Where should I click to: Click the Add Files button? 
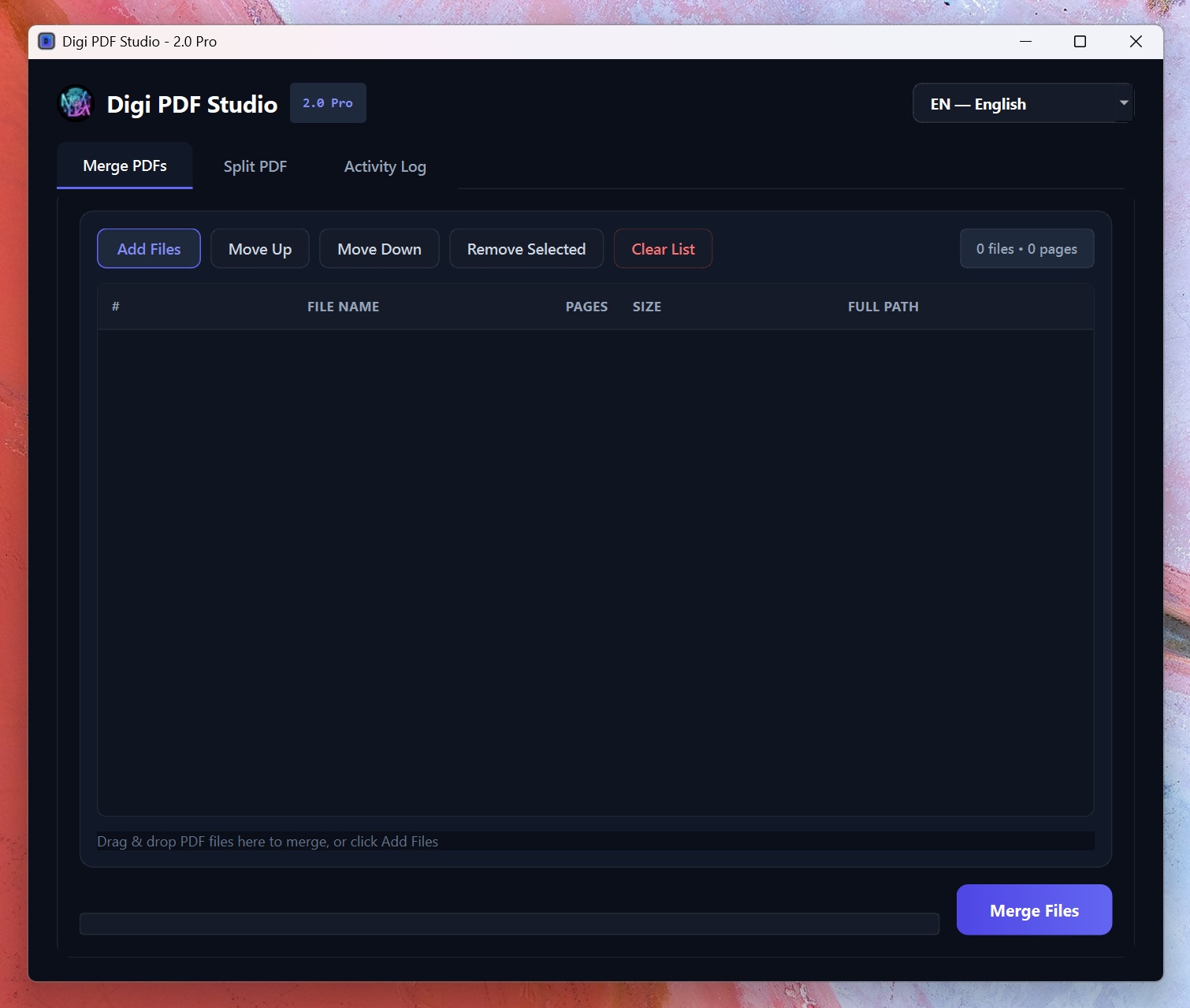click(x=149, y=249)
